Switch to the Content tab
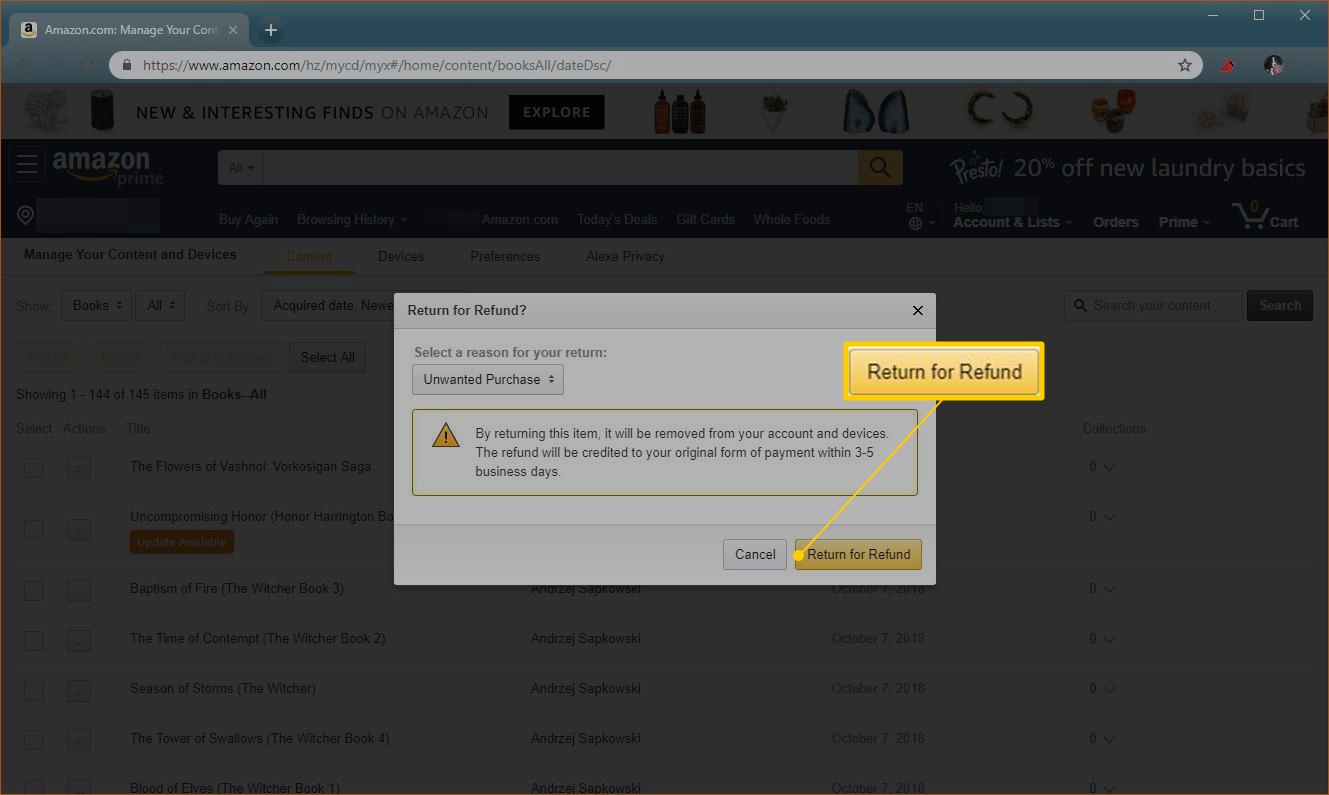Image resolution: width=1329 pixels, height=795 pixels. [x=309, y=257]
